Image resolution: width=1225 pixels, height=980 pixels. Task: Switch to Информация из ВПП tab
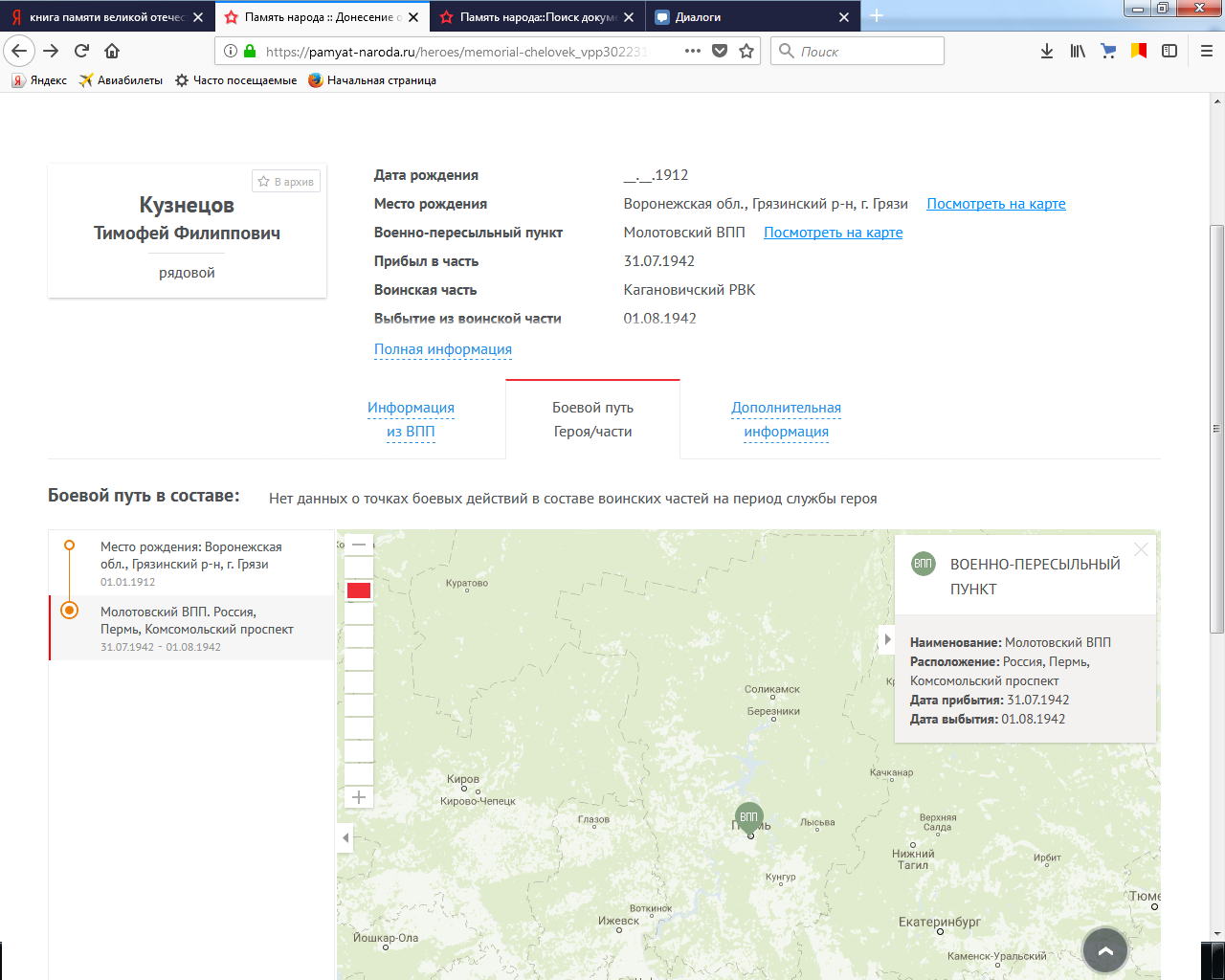411,419
